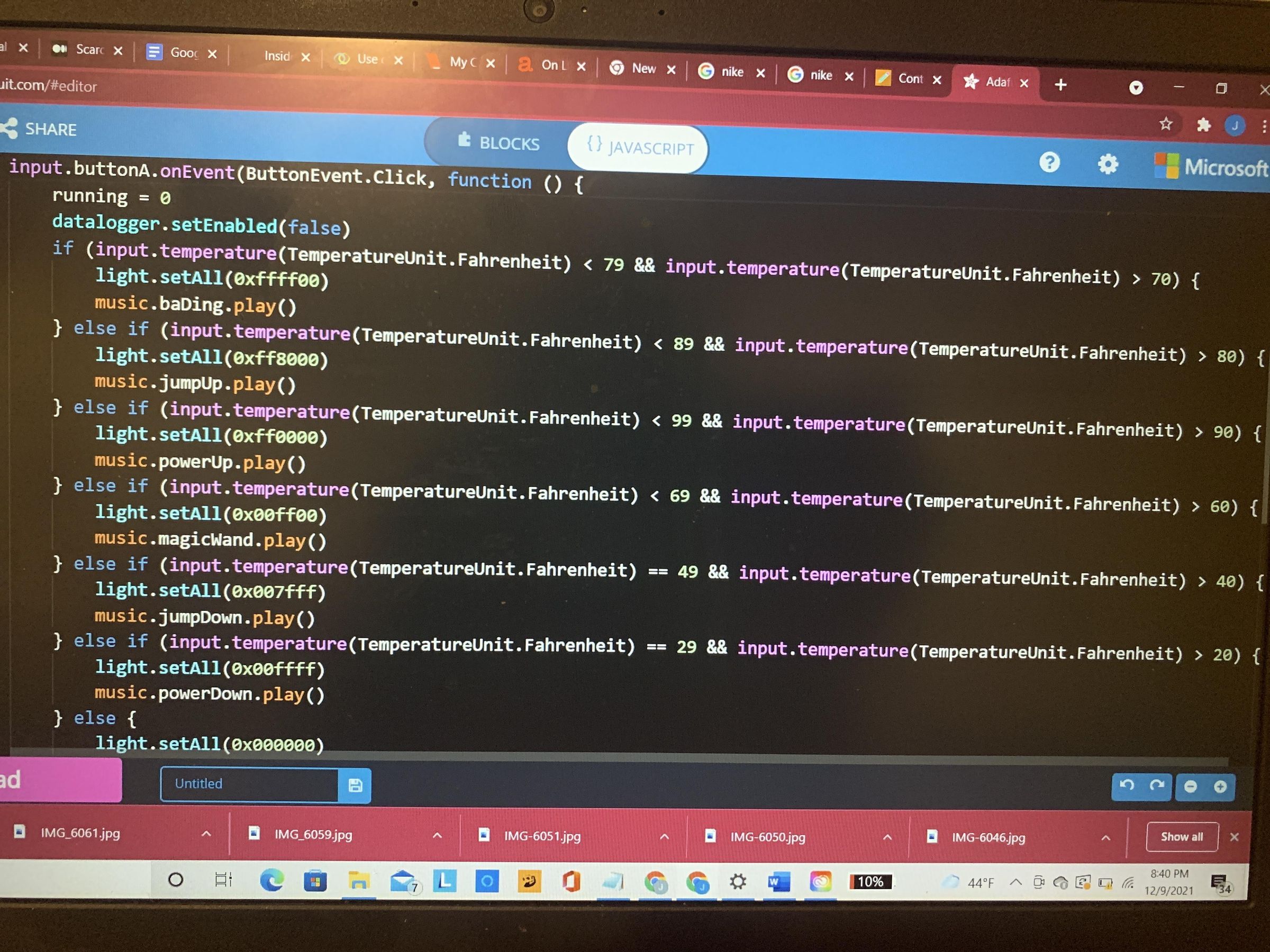Click the undo arrow button
Screen dimensions: 1270x952
click(x=1127, y=785)
